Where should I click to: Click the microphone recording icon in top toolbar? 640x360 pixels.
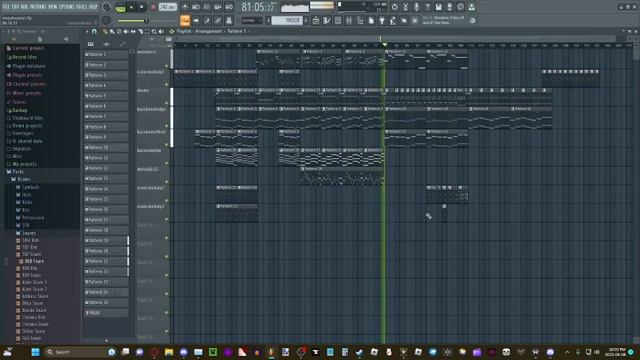(x=416, y=7)
